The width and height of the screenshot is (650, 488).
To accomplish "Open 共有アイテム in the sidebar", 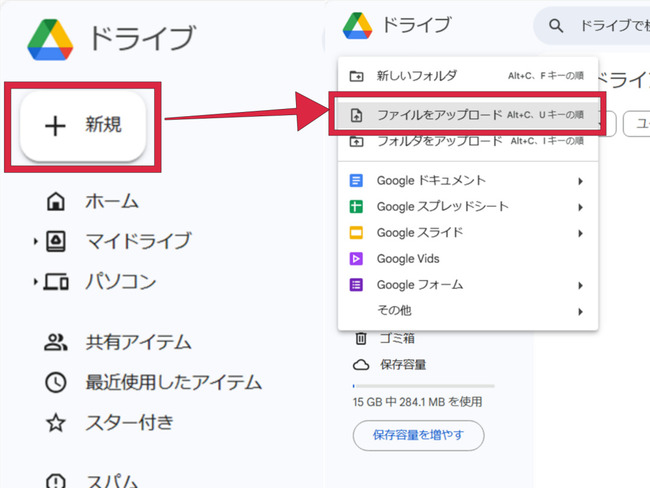I will point(138,342).
